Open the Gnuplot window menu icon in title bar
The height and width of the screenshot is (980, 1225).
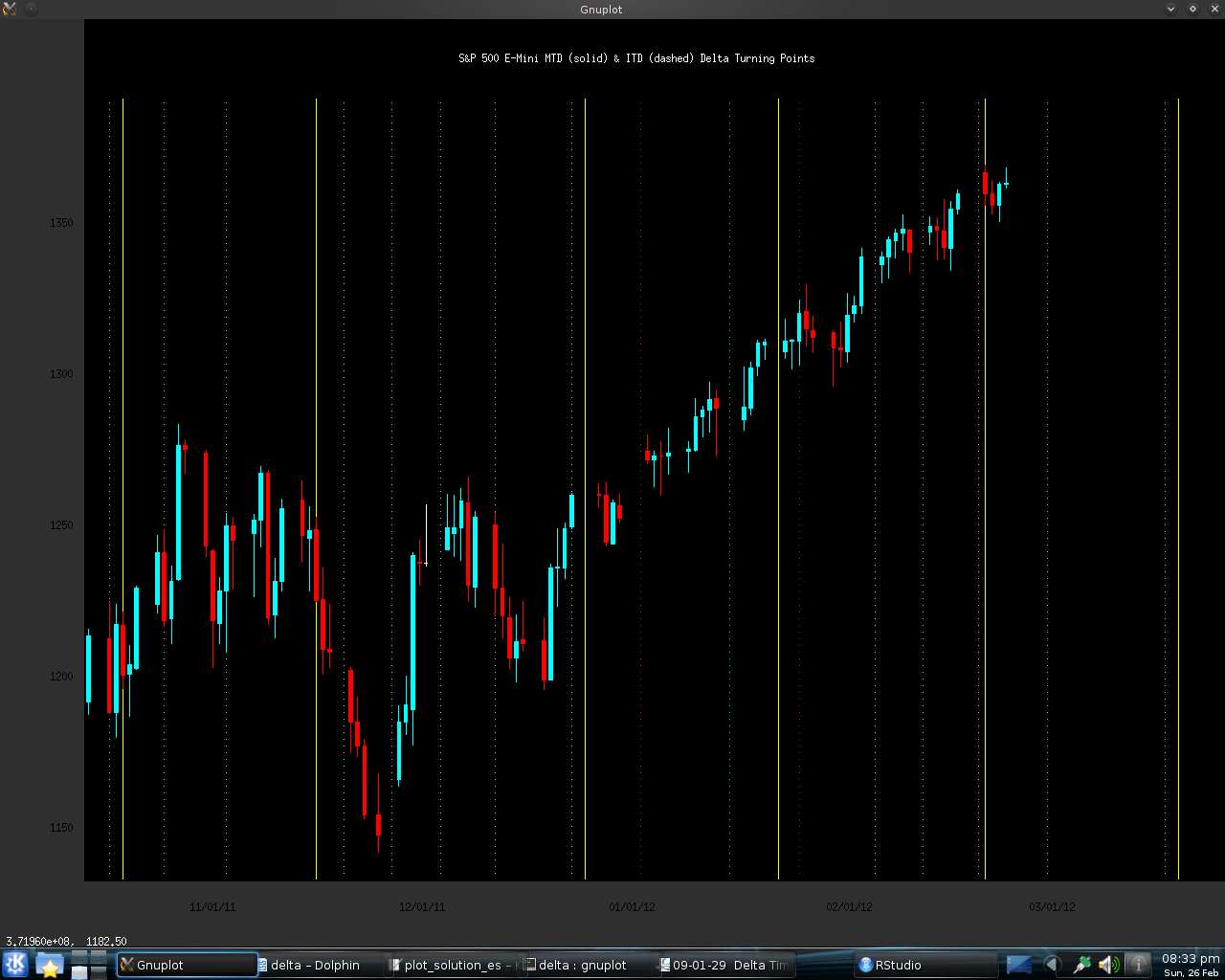click(10, 9)
